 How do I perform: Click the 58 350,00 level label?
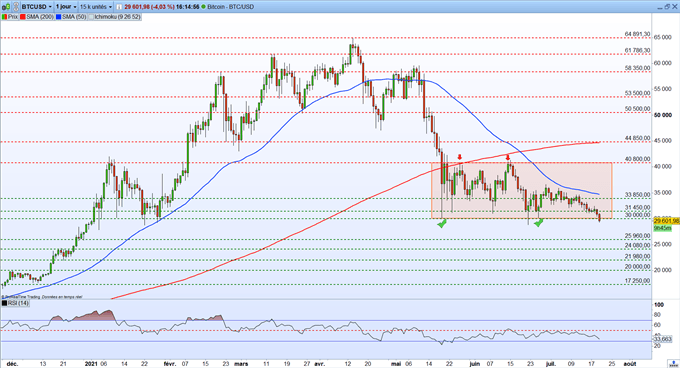pos(638,68)
